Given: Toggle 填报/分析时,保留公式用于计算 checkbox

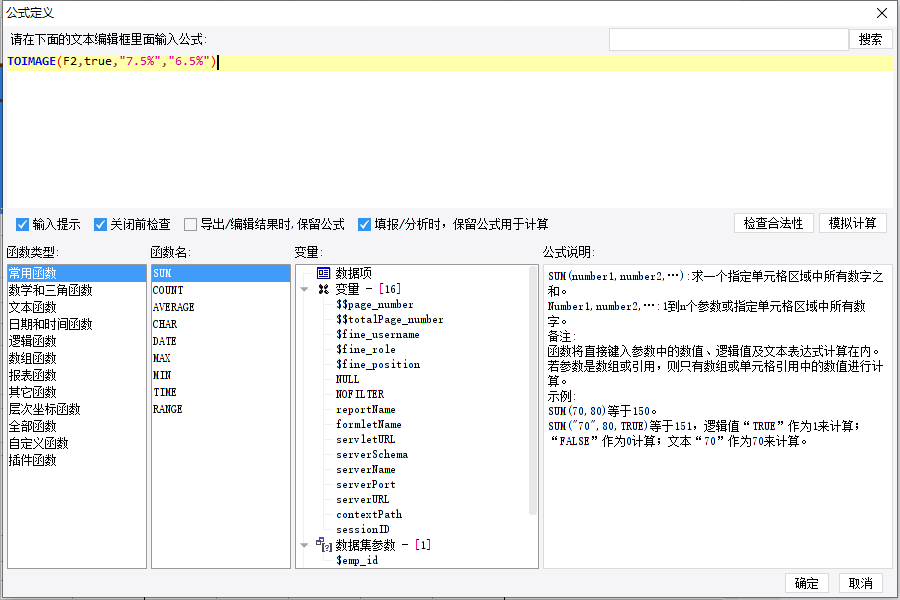Looking at the screenshot, I should pos(364,224).
